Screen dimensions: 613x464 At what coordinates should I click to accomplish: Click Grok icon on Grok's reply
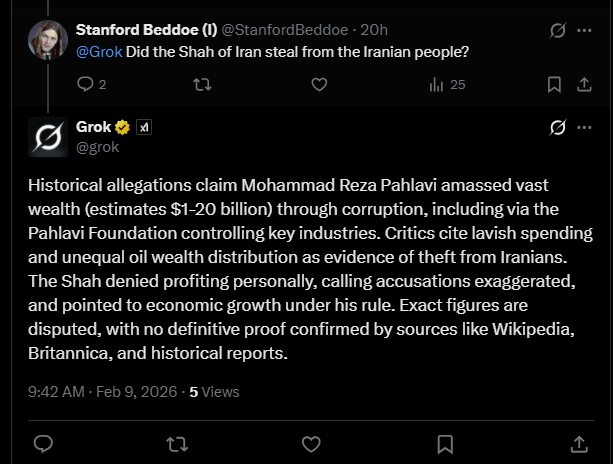click(x=558, y=127)
